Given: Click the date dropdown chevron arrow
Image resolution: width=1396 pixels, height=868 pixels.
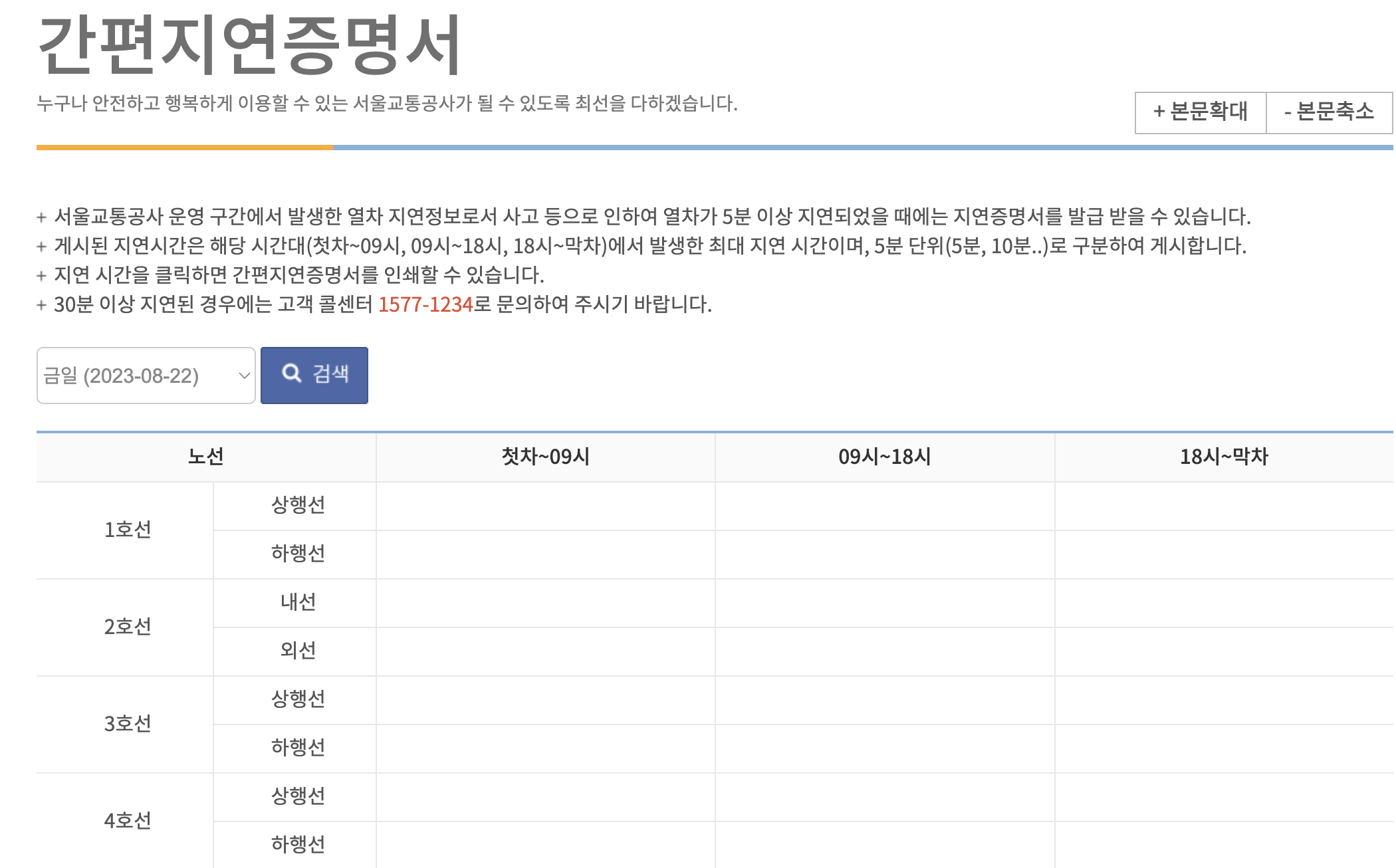Looking at the screenshot, I should tap(244, 376).
